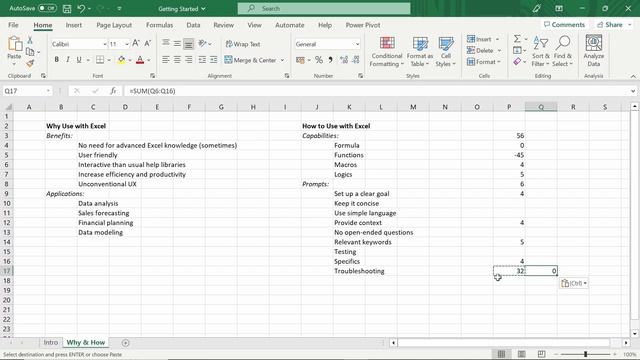This screenshot has height=360, width=640.
Task: Increase indent in Alignment group
Action: (x=213, y=60)
